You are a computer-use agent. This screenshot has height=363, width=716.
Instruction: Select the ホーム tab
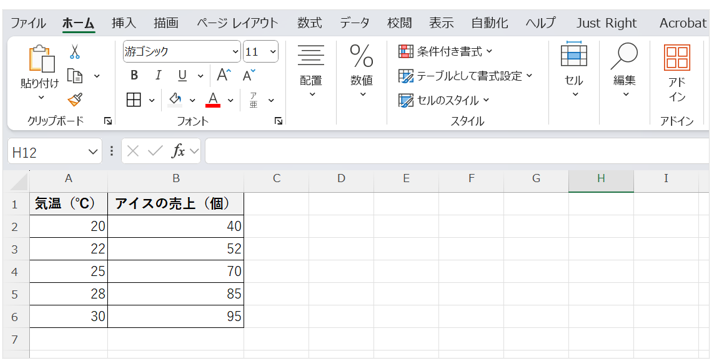(x=78, y=23)
